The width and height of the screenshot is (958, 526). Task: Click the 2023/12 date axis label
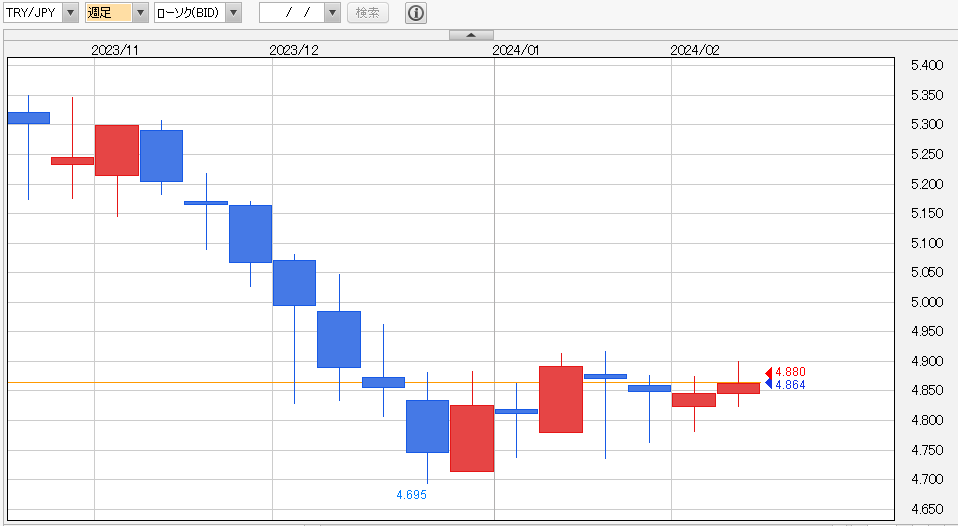tap(294, 50)
